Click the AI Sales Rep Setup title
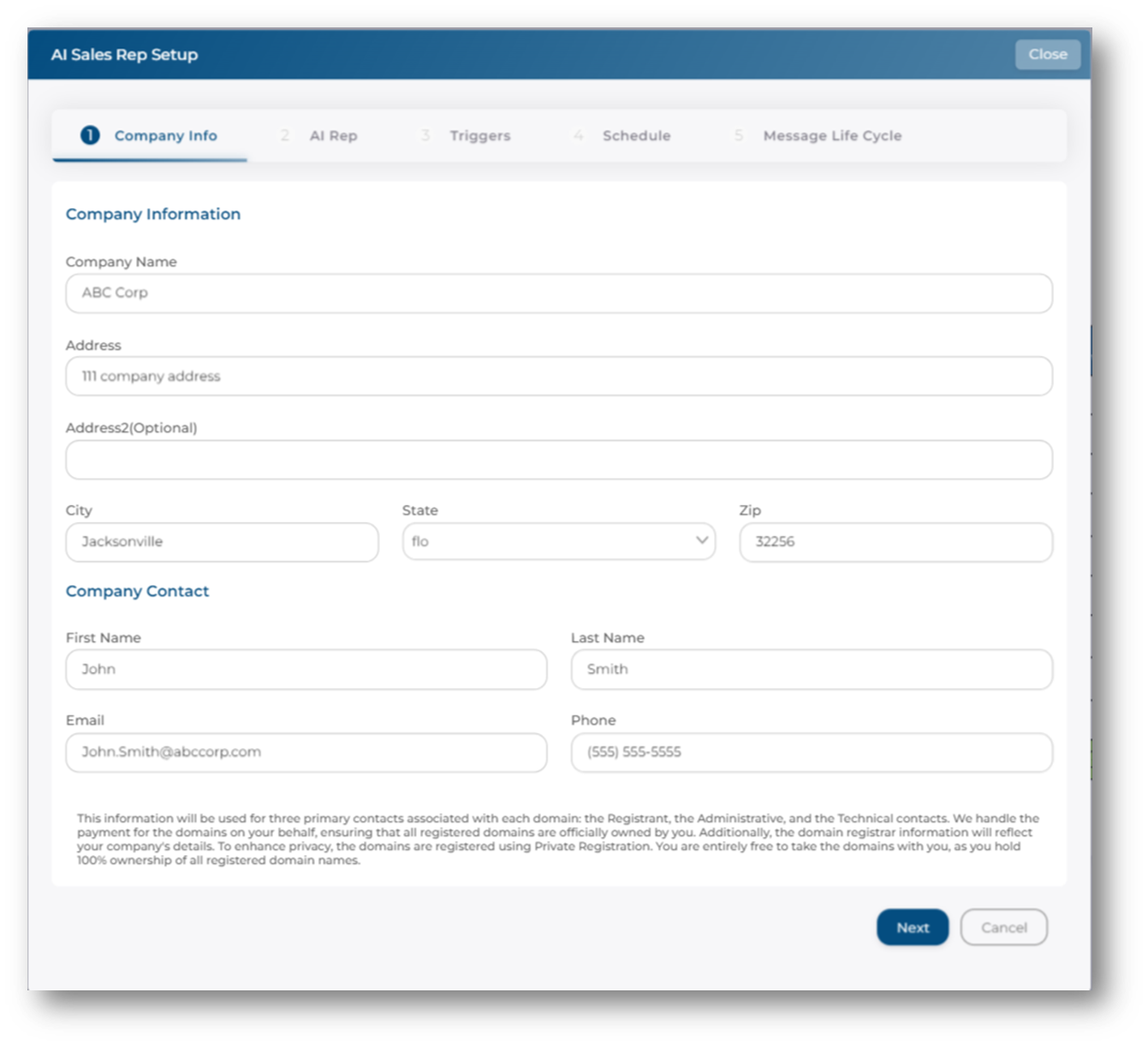The height and width of the screenshot is (1046, 1148). click(x=124, y=54)
